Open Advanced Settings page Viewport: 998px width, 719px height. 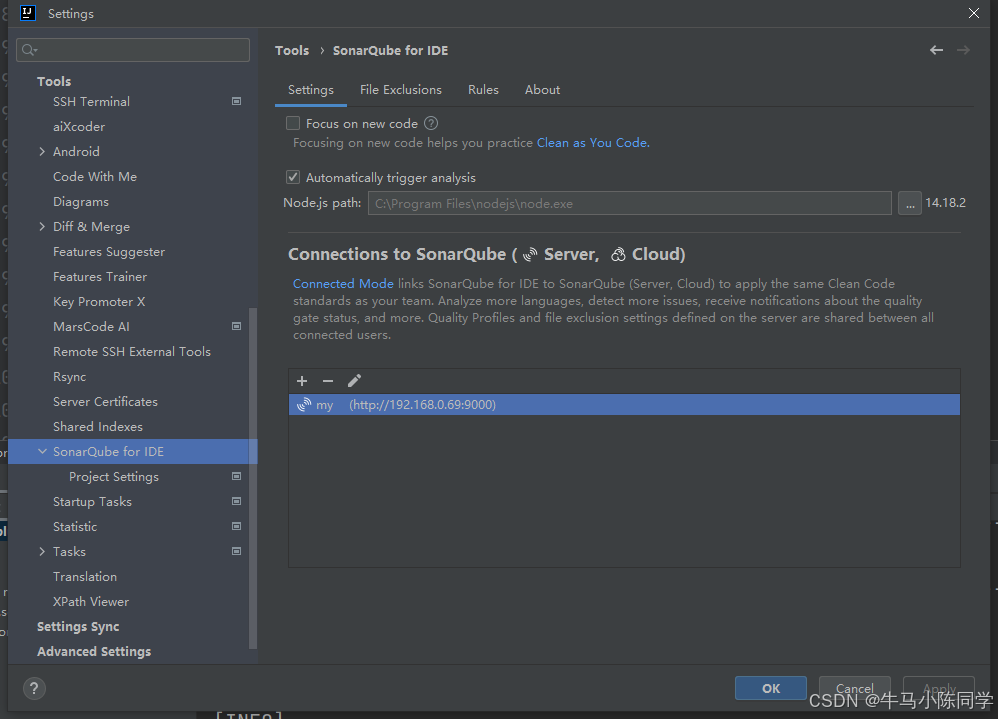(94, 652)
